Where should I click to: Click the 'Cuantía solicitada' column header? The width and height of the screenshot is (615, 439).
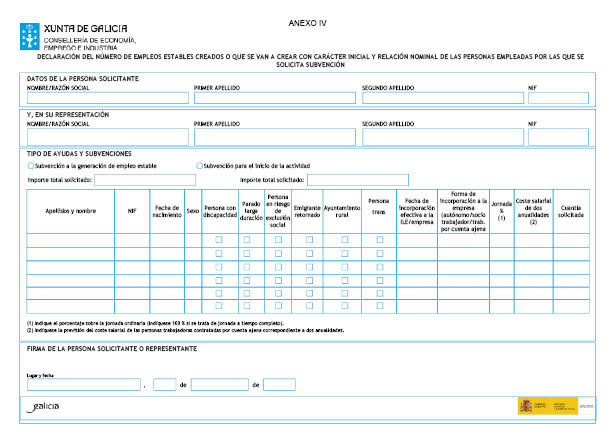[x=571, y=211]
